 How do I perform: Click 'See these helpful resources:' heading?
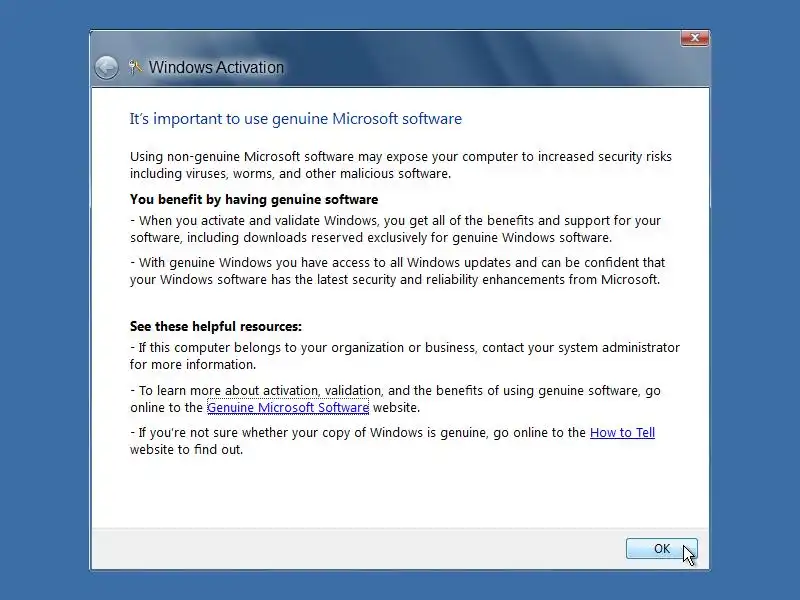[216, 327]
